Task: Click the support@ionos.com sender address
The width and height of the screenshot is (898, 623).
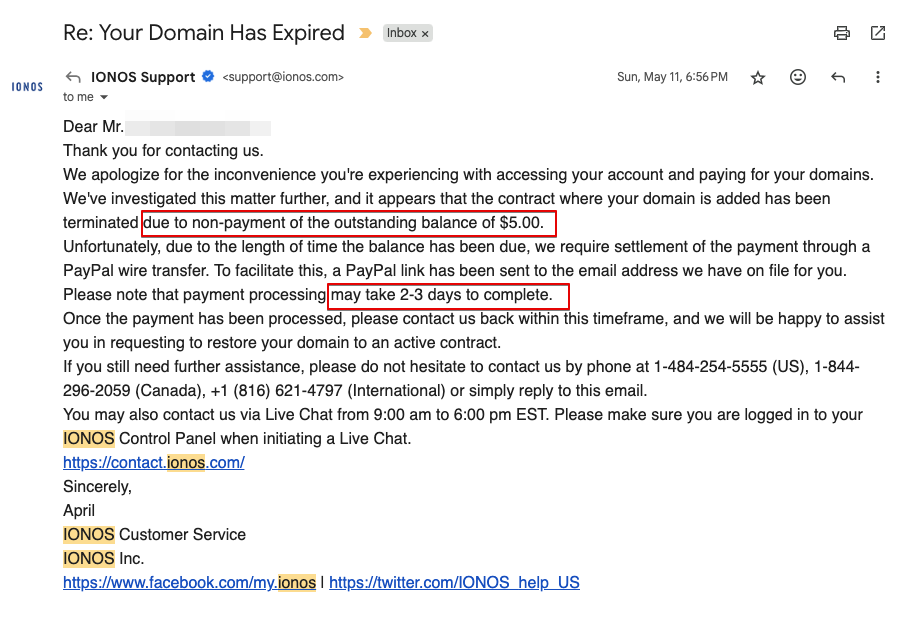Action: 283,77
